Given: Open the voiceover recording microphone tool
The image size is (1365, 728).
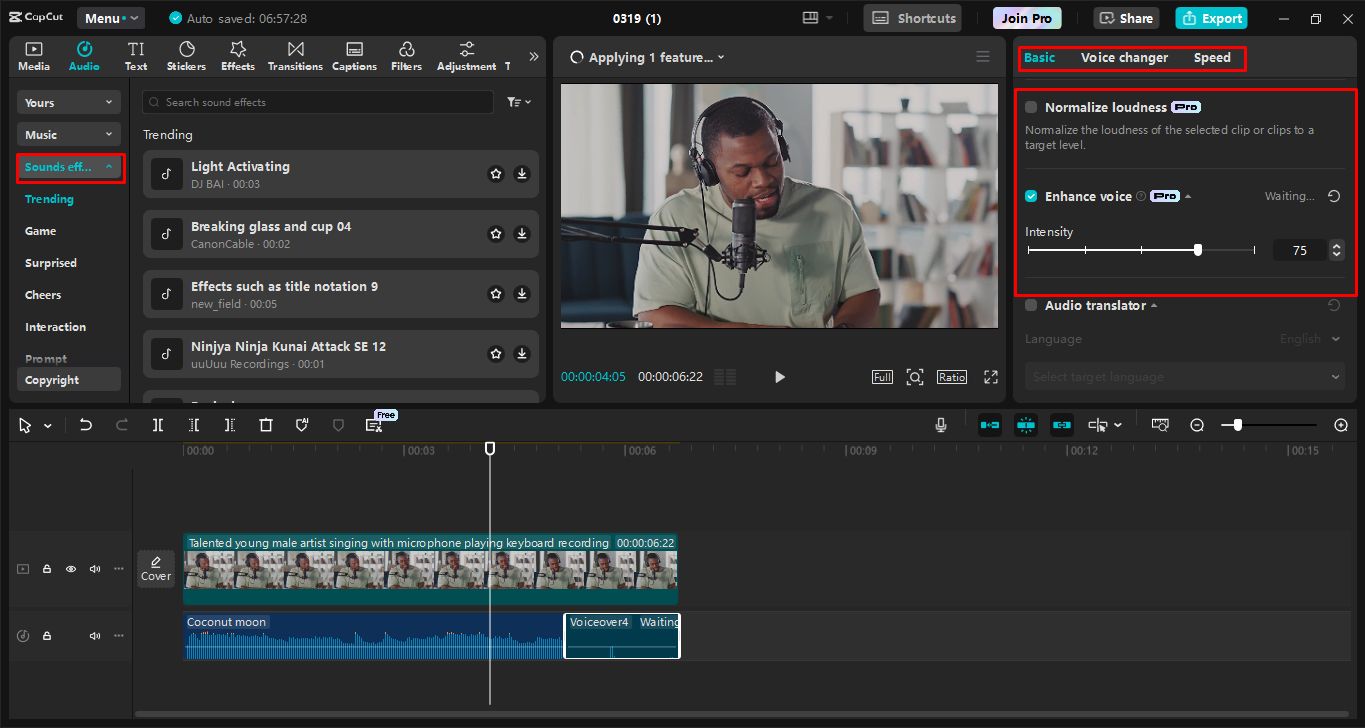Looking at the screenshot, I should tap(940, 424).
